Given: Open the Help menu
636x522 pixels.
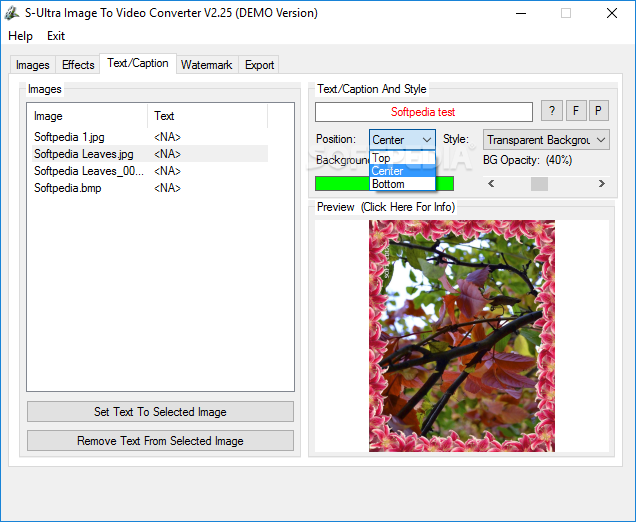Looking at the screenshot, I should (x=20, y=36).
